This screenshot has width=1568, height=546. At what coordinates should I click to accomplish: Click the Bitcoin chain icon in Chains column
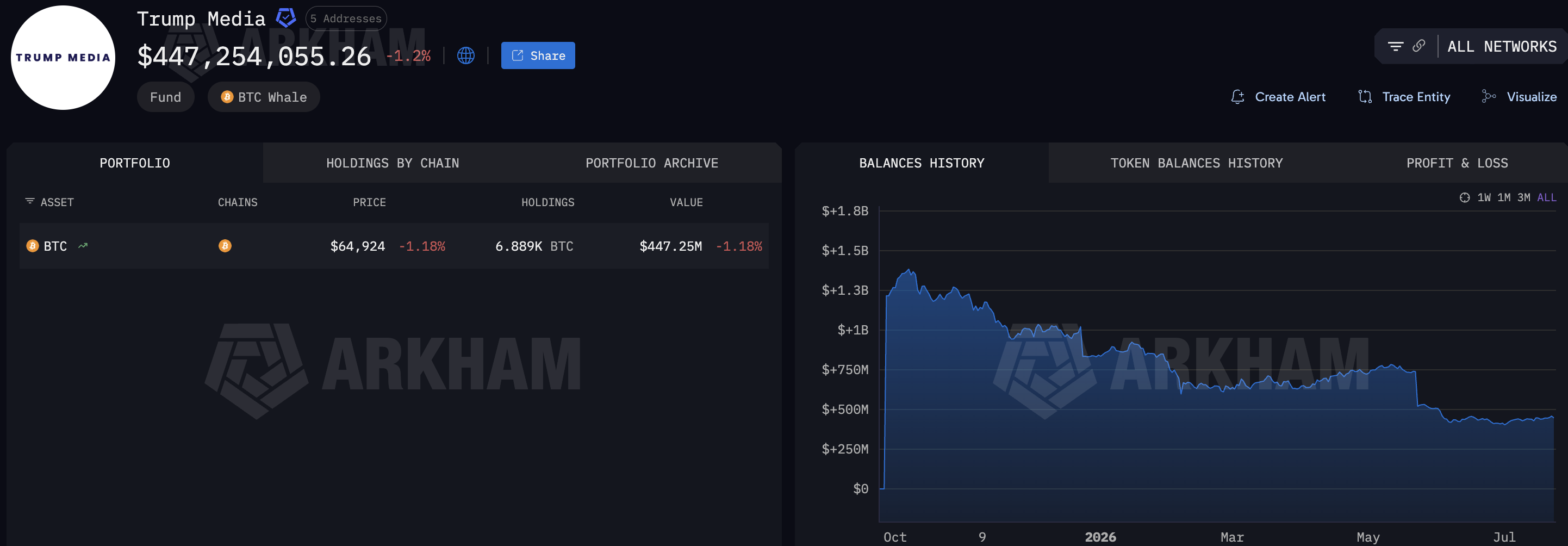click(x=225, y=246)
